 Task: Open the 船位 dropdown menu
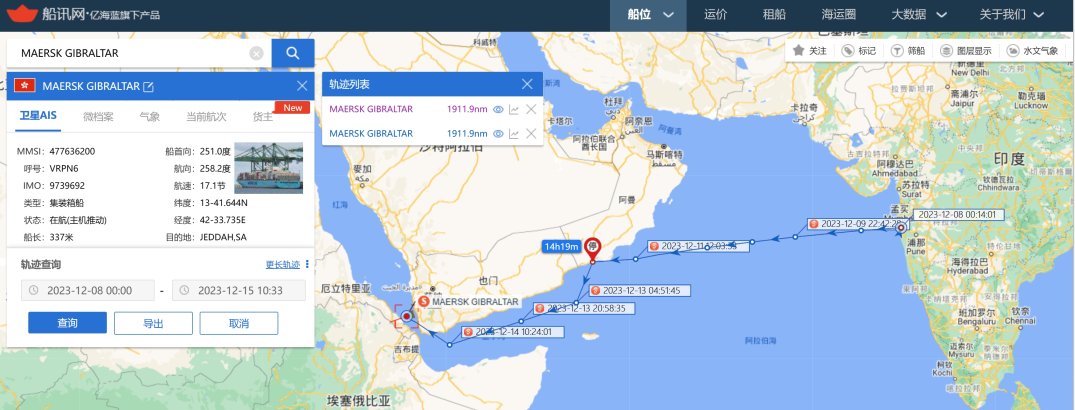pyautogui.click(x=648, y=14)
